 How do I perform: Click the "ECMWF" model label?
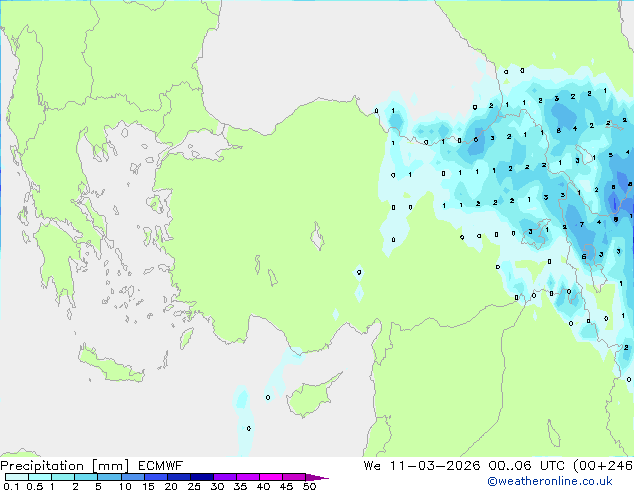(x=161, y=466)
